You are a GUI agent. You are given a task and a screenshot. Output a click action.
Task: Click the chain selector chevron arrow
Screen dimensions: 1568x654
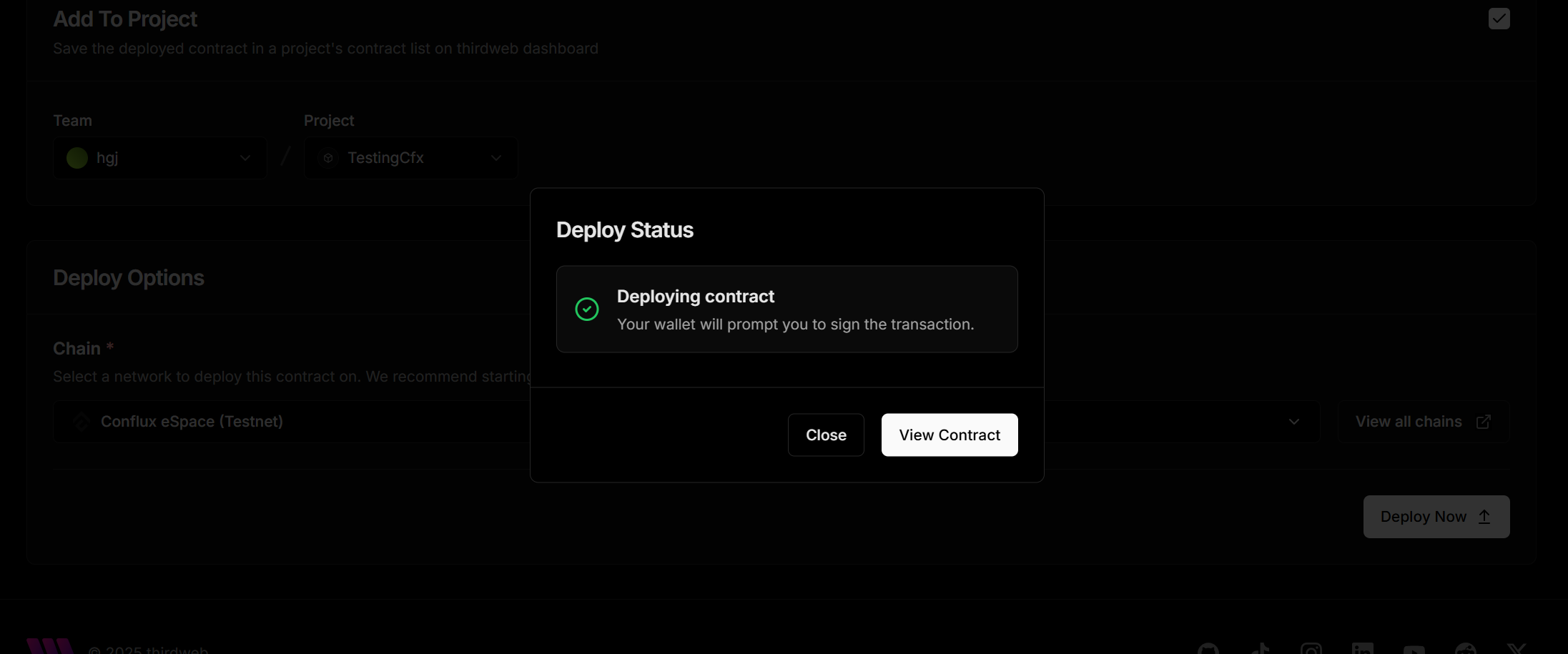pos(1294,422)
